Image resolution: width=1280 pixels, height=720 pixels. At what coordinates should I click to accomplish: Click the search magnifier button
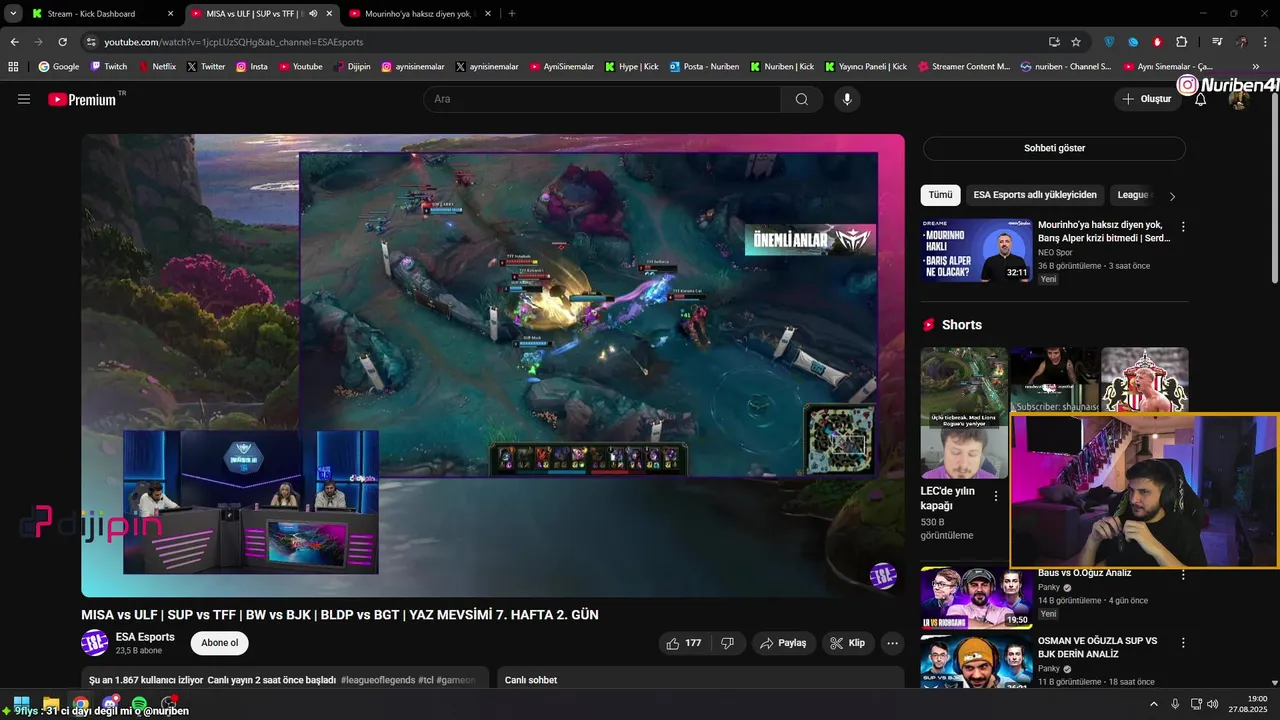pos(802,99)
